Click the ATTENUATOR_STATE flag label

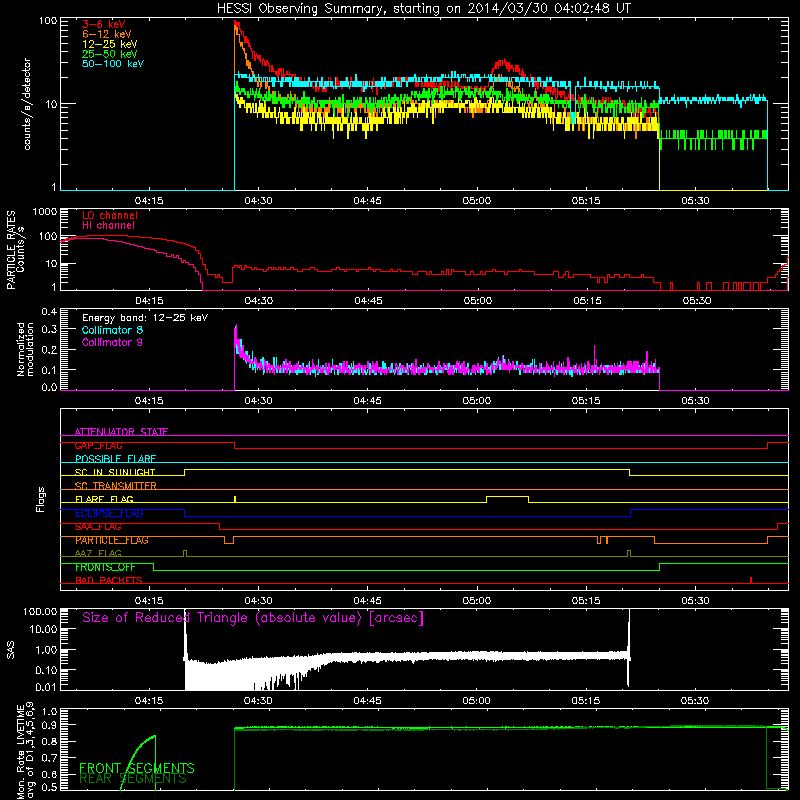121,432
